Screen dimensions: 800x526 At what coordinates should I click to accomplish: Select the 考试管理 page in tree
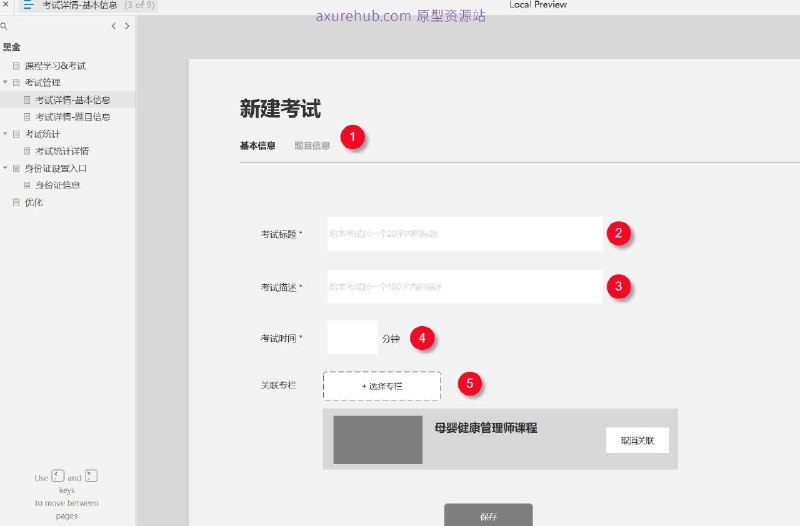click(x=42, y=83)
